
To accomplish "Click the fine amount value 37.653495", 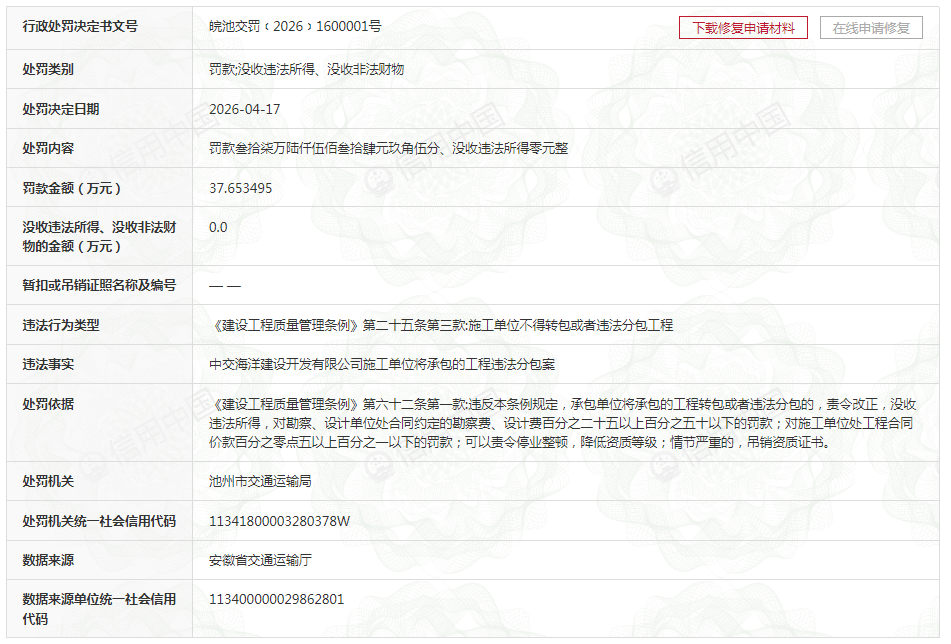I will coord(240,188).
